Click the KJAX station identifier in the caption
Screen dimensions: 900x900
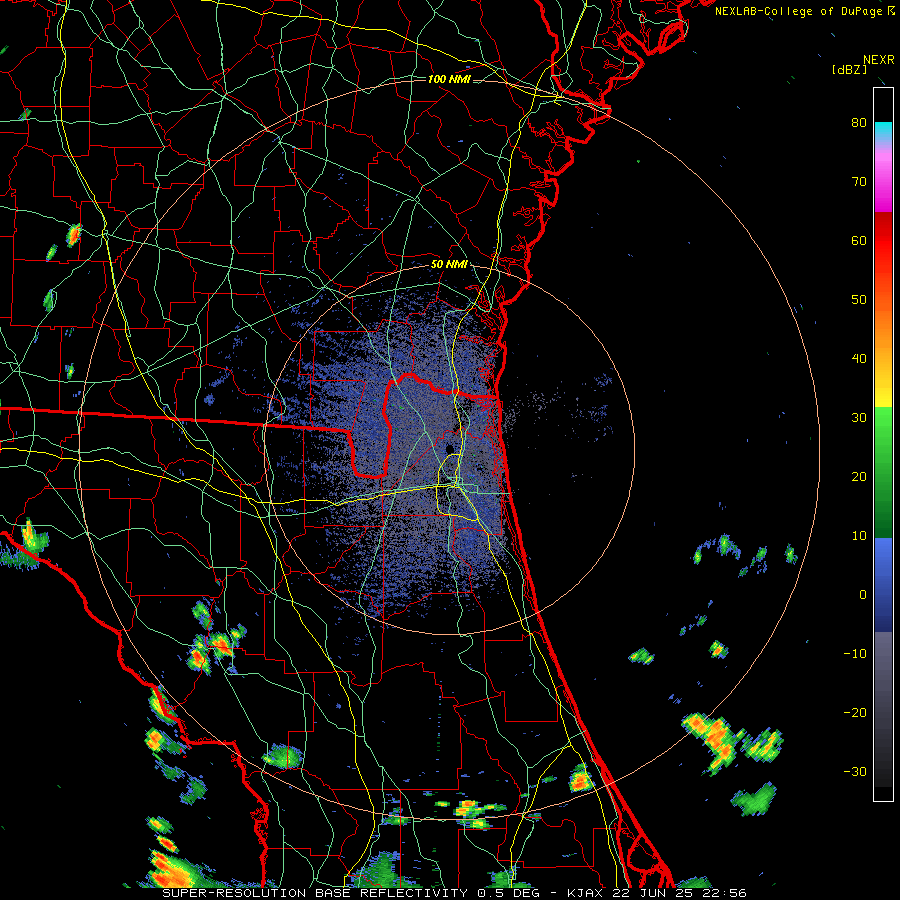[587, 893]
